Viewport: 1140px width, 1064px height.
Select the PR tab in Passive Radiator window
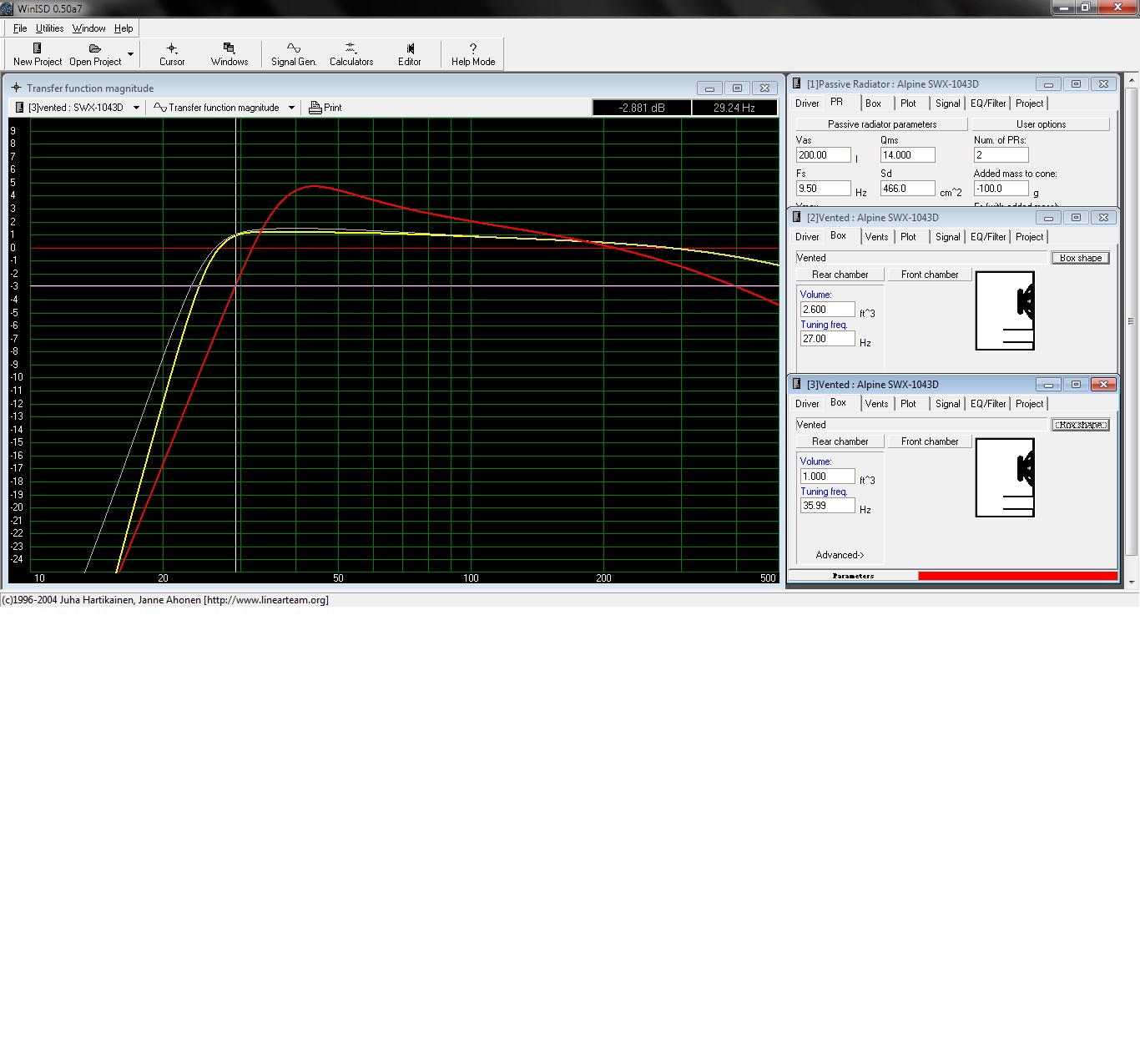[x=836, y=102]
